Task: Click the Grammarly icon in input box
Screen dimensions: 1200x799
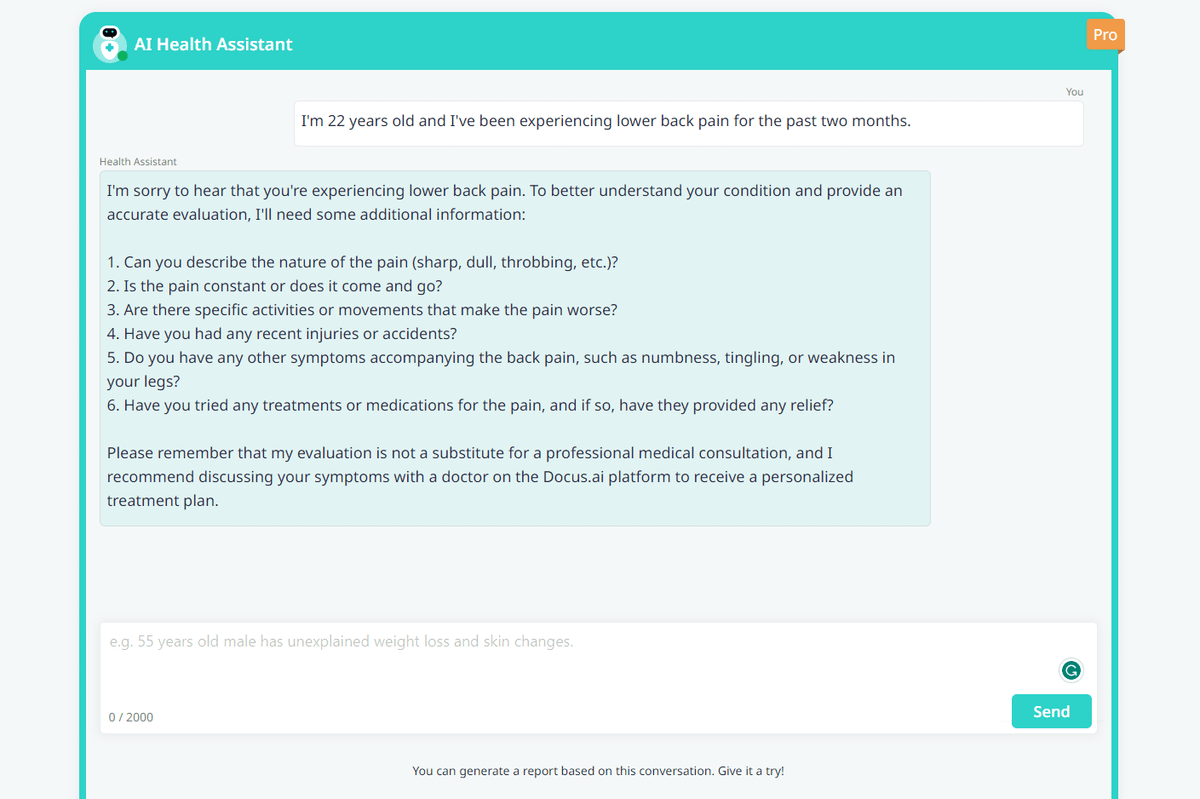Action: click(x=1071, y=671)
